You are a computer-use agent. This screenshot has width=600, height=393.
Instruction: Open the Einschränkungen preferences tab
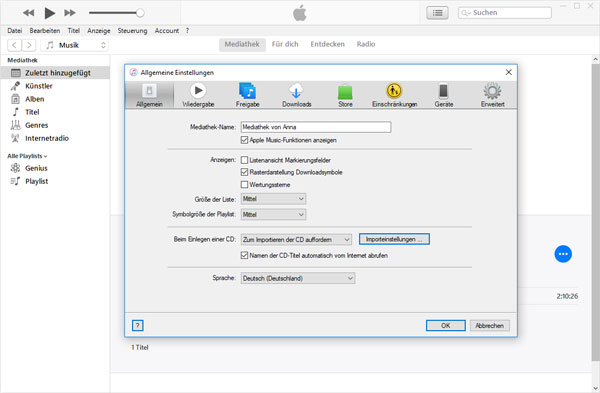tap(395, 95)
